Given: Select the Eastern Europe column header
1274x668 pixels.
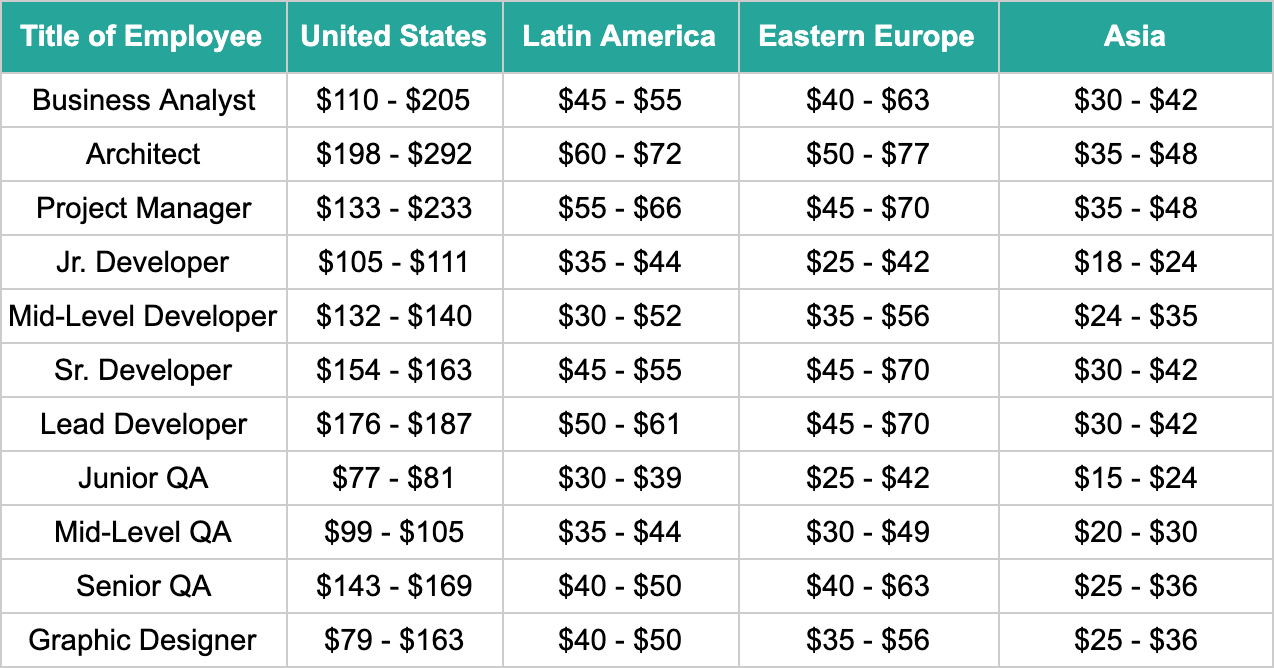Looking at the screenshot, I should 867,37.
